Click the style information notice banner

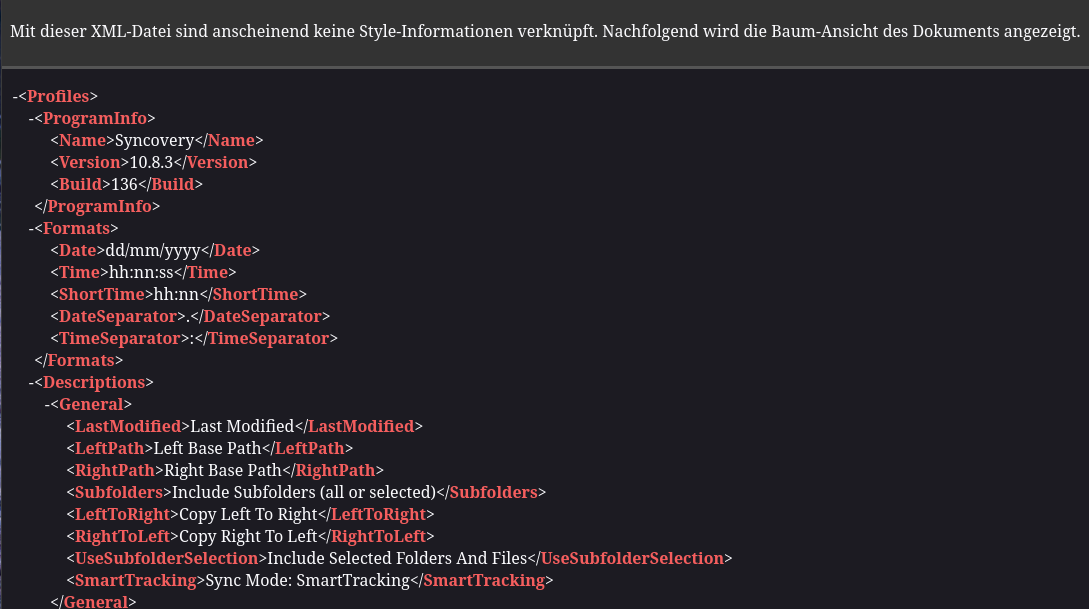point(544,31)
